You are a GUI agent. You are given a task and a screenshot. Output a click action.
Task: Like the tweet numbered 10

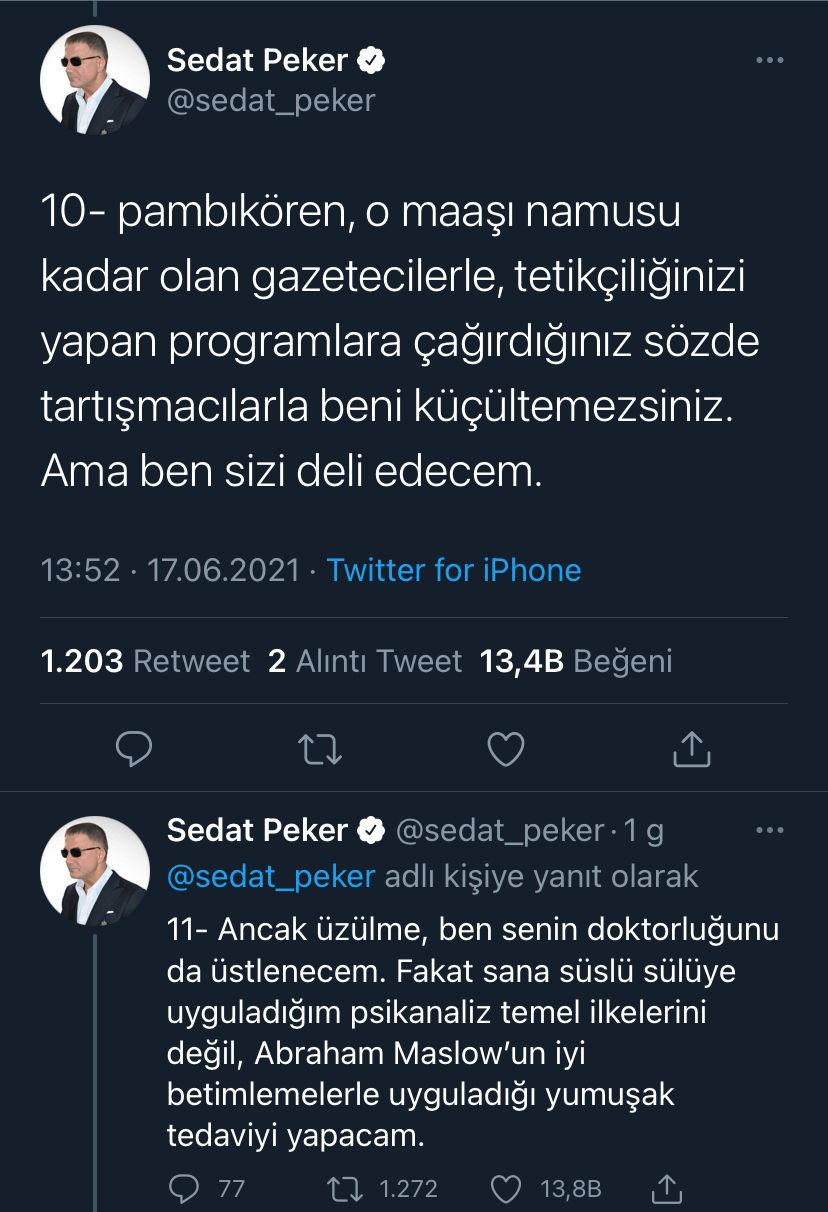click(x=505, y=747)
